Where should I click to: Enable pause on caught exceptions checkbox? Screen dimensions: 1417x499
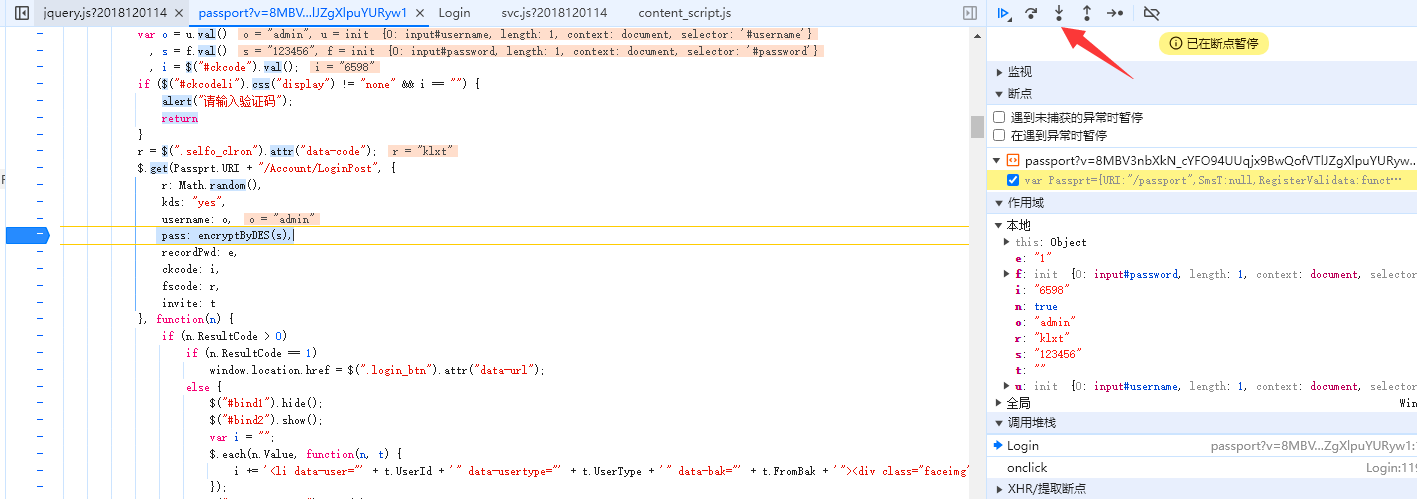[999, 135]
